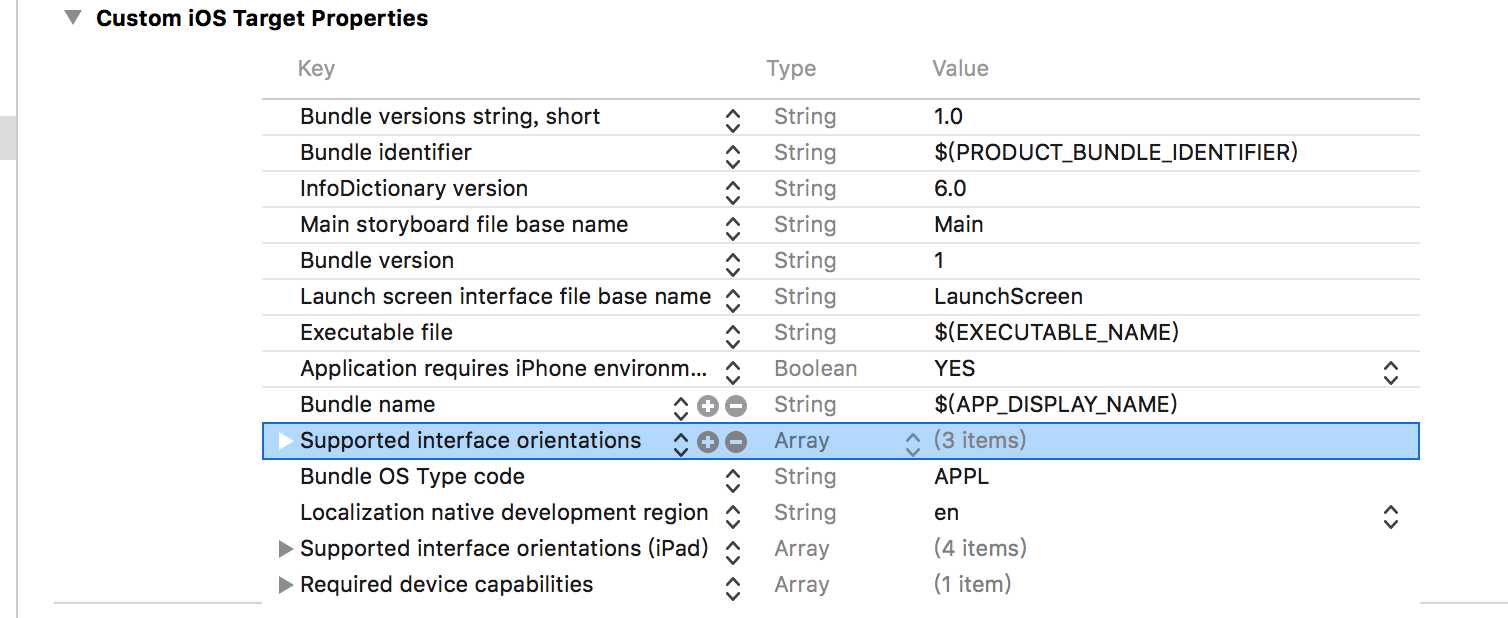Select InfoDictionary version key label
The width and height of the screenshot is (1508, 618).
point(414,189)
